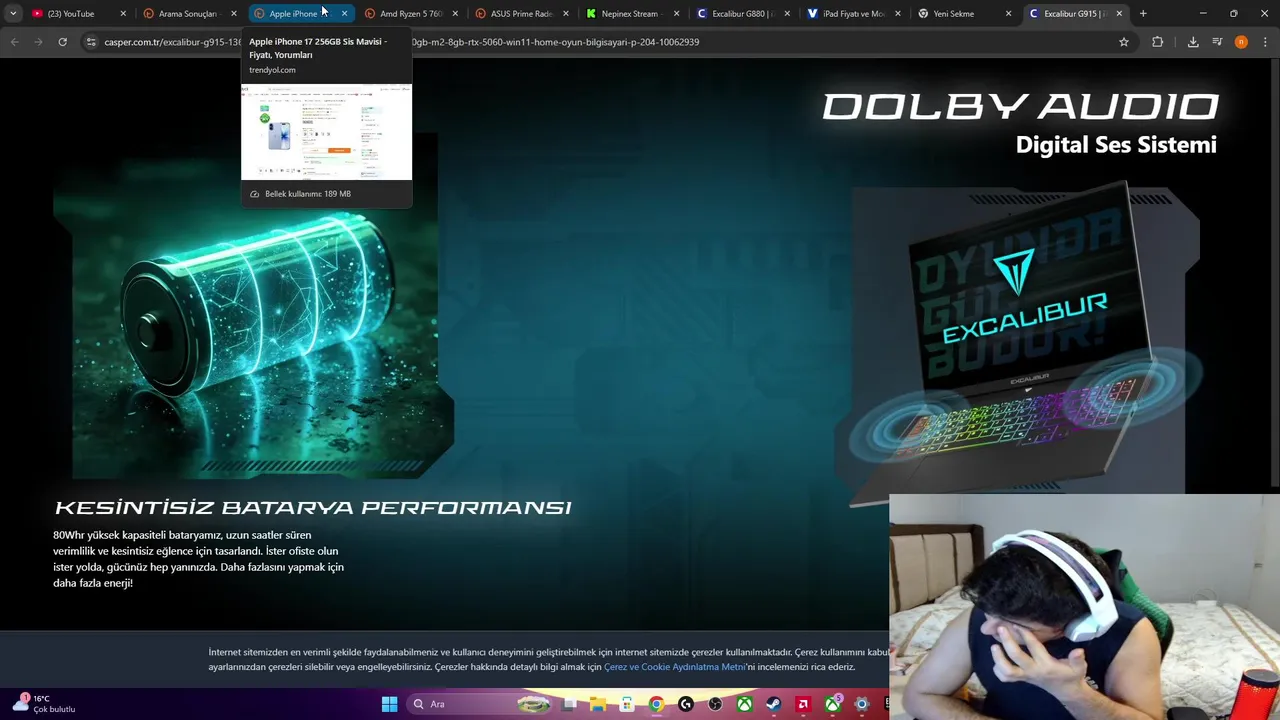The height and width of the screenshot is (720, 1280).
Task: Open the browser extensions menu
Action: tap(1158, 42)
